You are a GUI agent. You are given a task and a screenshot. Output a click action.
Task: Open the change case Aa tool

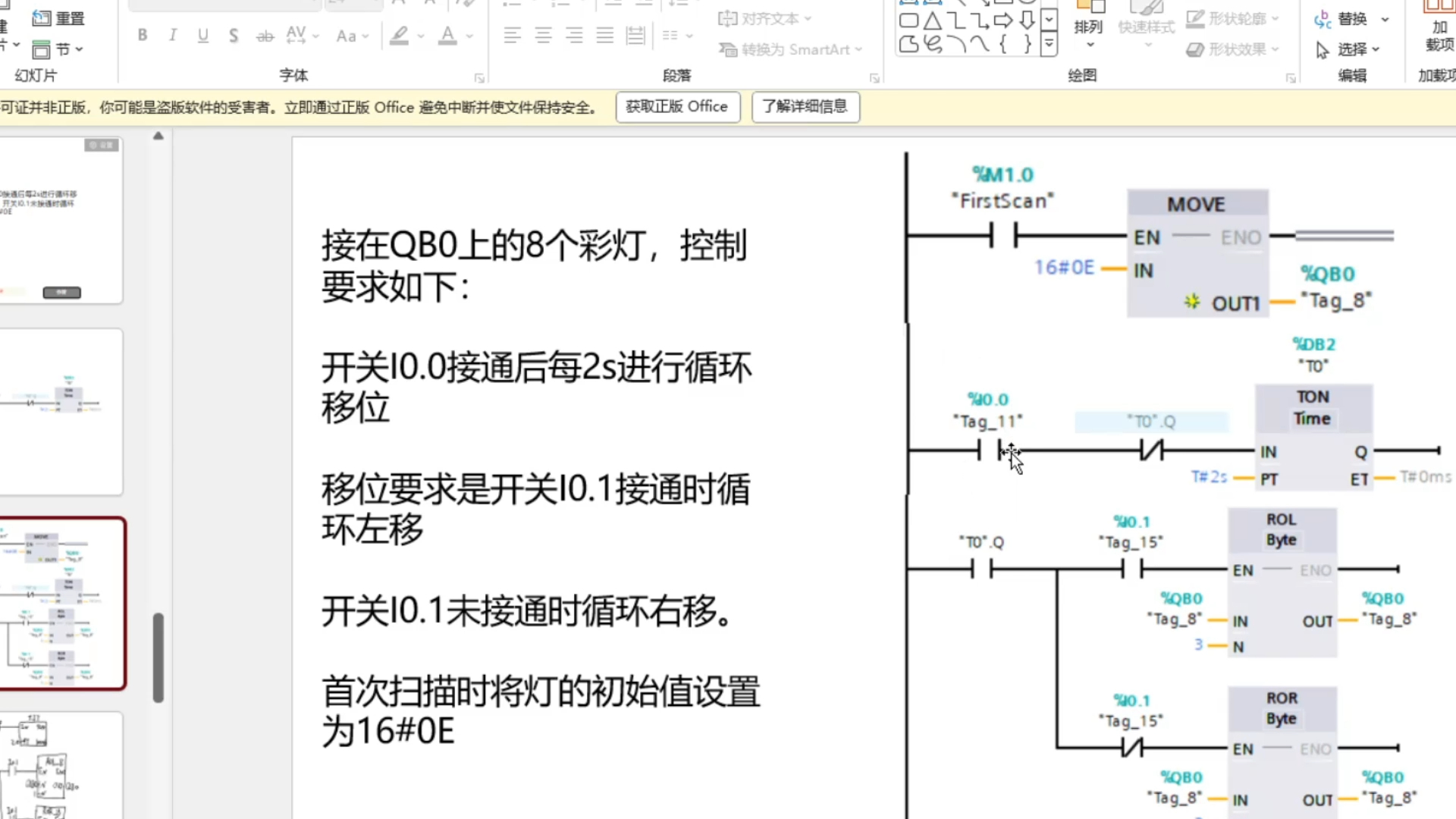point(347,36)
